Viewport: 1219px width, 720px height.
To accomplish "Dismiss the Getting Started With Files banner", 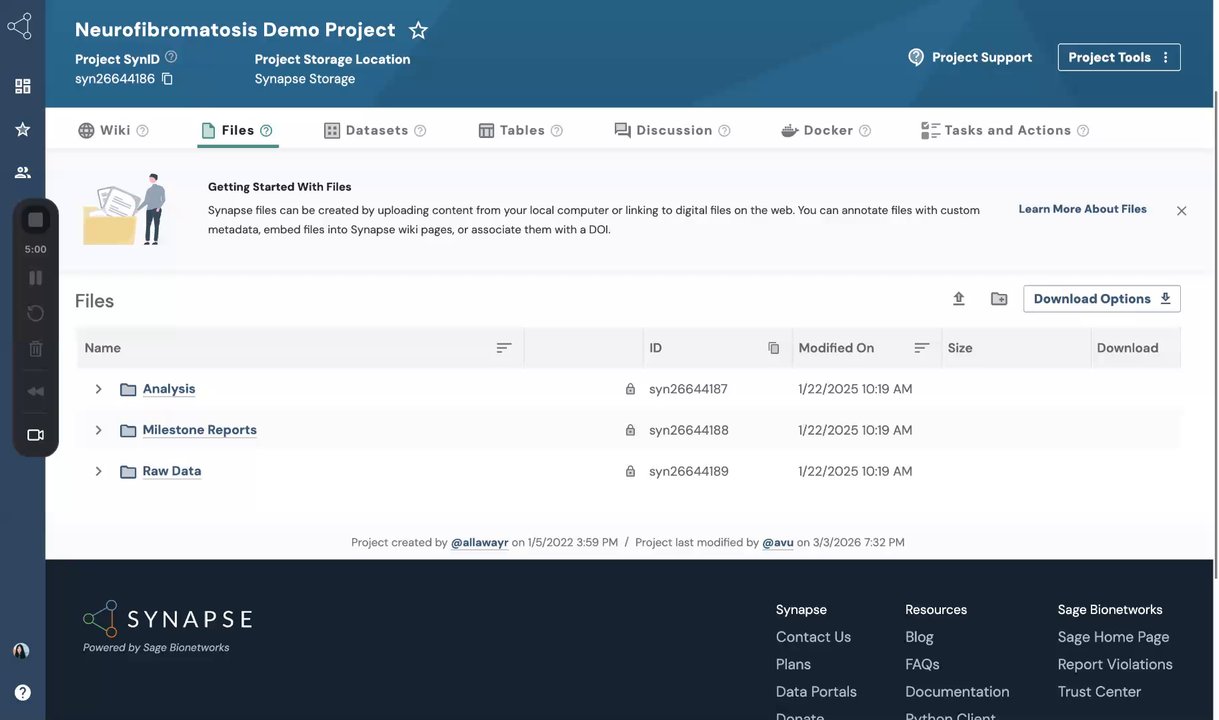I will coord(1181,211).
